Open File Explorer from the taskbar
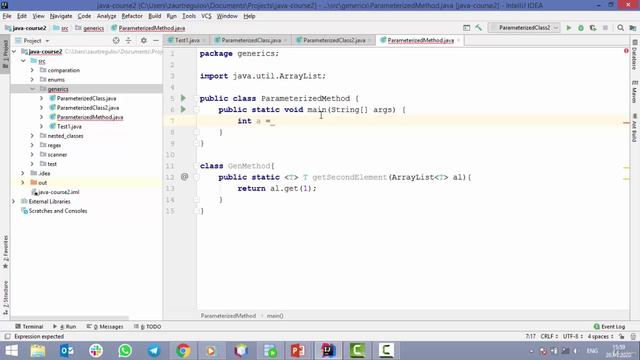640x360 pixels. 38,351
